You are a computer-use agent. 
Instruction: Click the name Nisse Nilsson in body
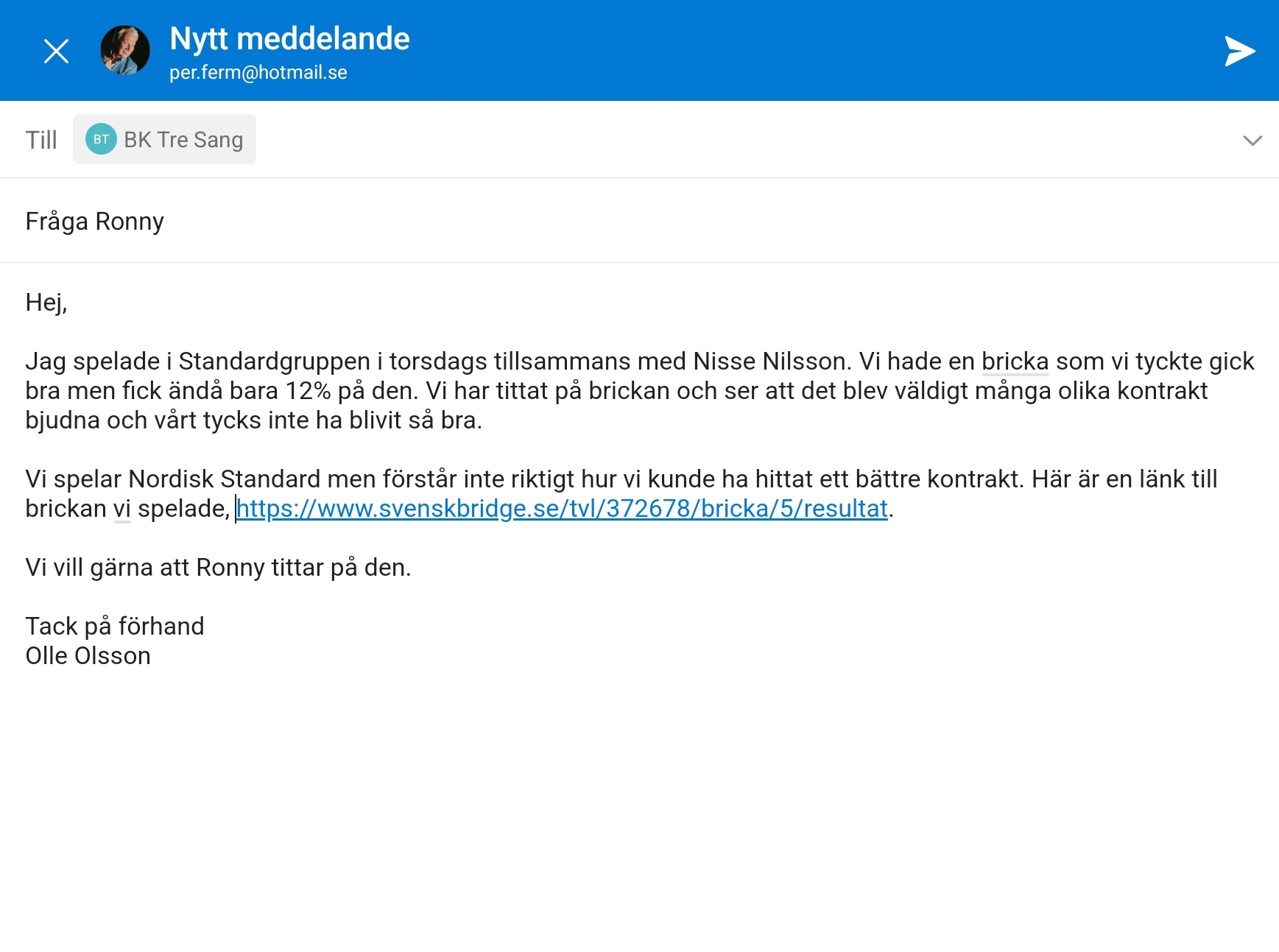point(769,362)
